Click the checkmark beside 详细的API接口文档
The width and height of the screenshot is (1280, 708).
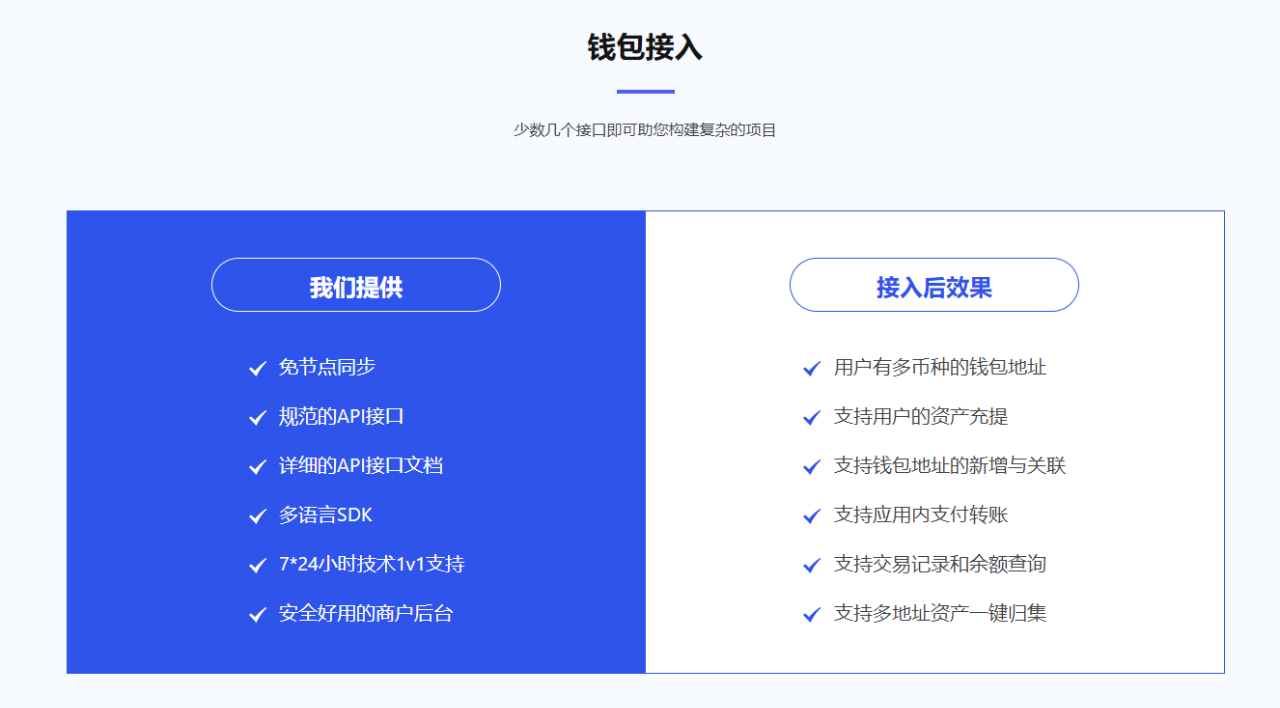[257, 466]
